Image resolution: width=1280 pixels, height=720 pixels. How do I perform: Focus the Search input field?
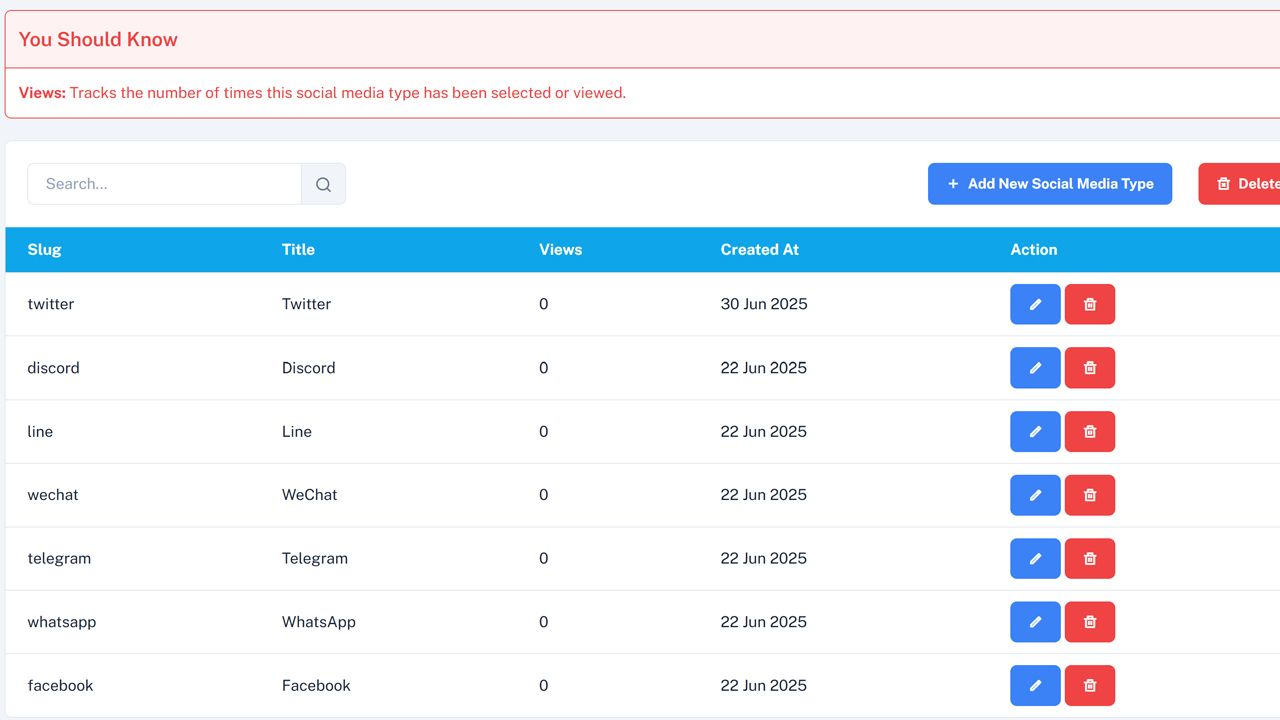click(165, 184)
